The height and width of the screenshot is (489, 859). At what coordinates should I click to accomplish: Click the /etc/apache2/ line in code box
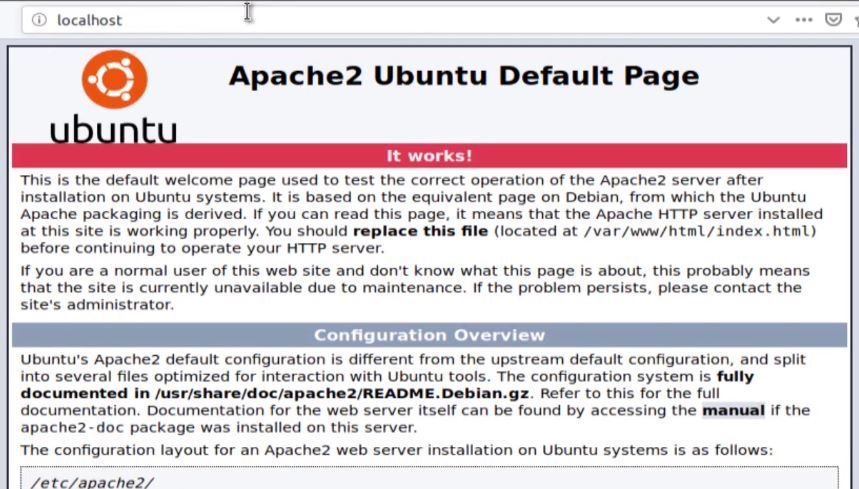coord(92,482)
